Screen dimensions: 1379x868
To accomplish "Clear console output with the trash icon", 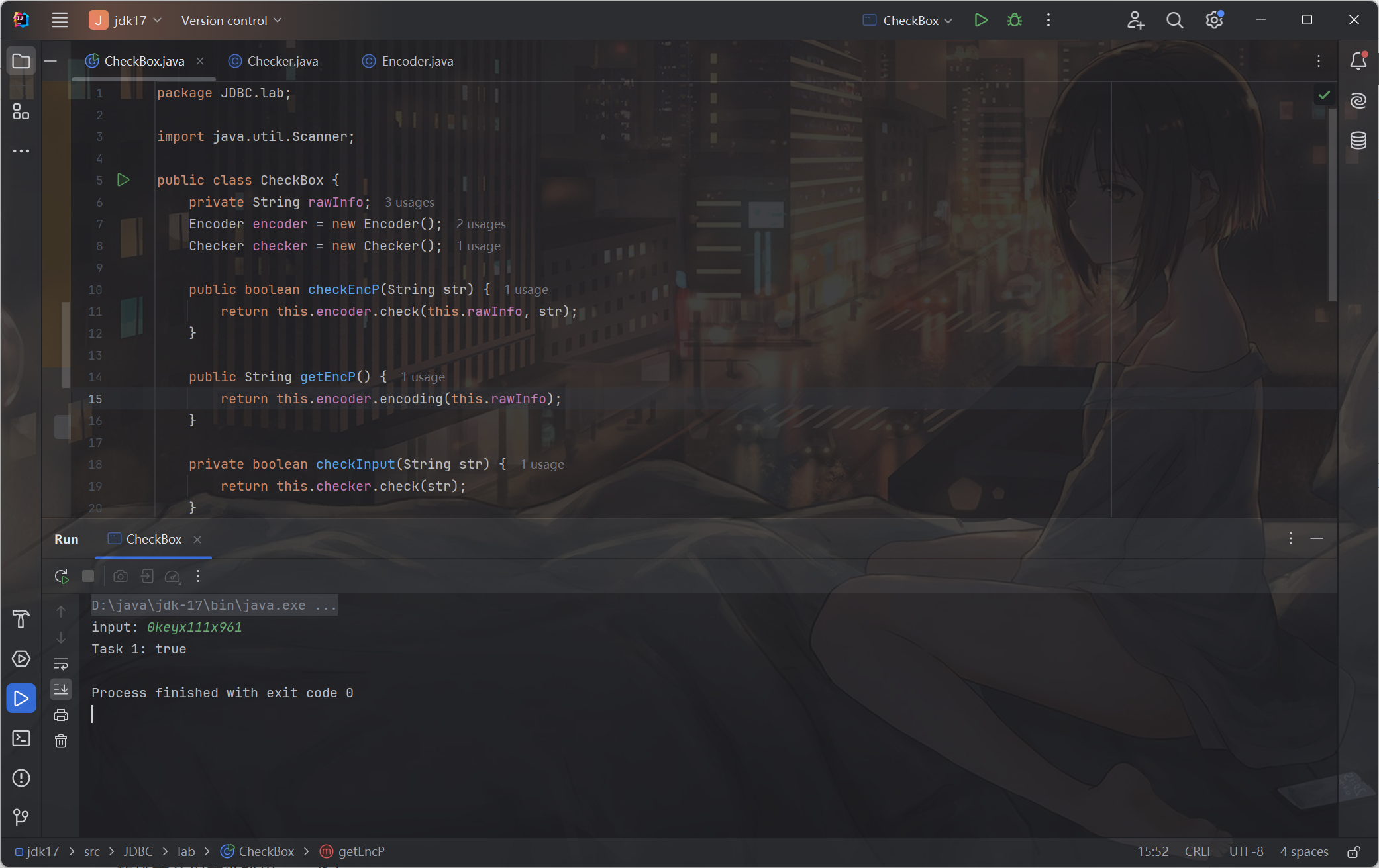I will pyautogui.click(x=61, y=741).
